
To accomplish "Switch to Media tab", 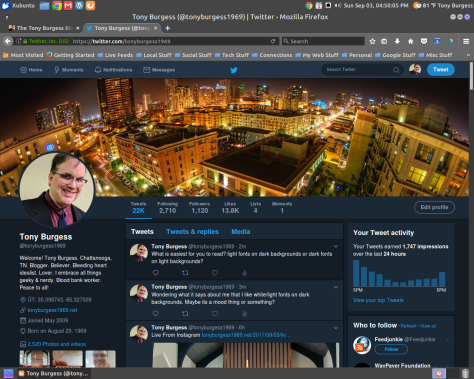I will point(241,232).
